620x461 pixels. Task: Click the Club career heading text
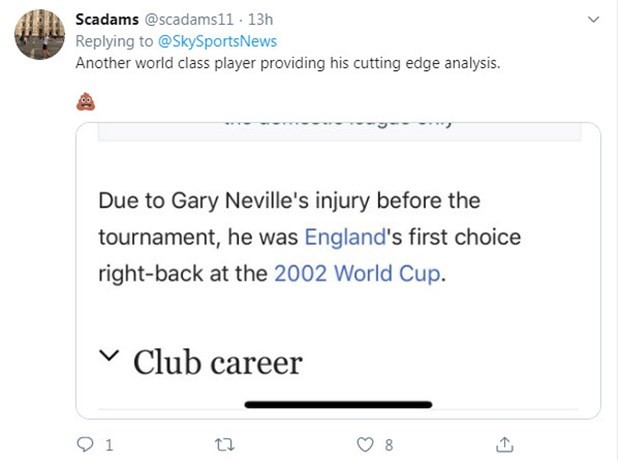[x=217, y=361]
